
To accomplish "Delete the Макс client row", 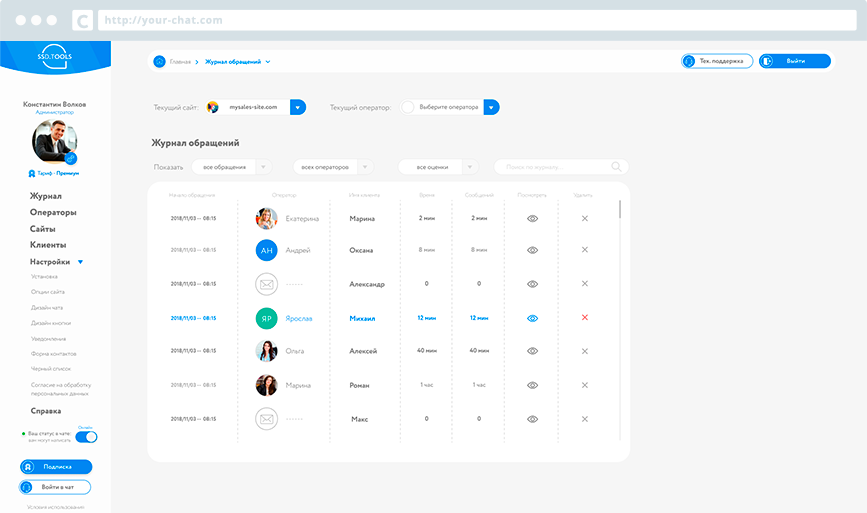I will point(584,419).
